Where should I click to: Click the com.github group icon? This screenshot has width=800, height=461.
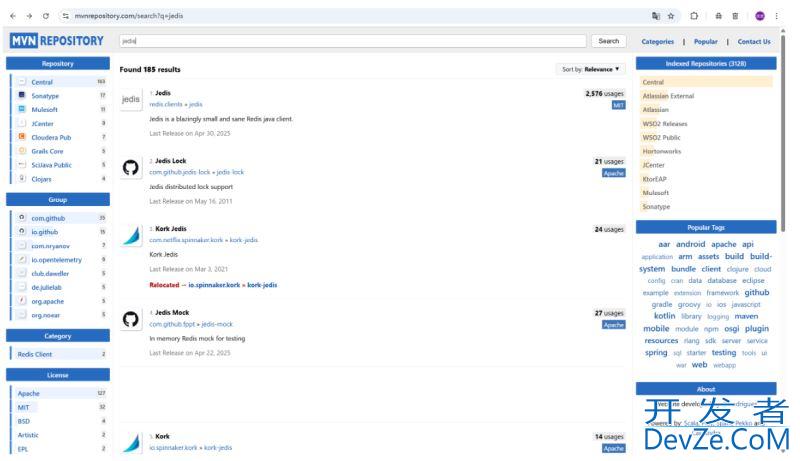(x=22, y=217)
